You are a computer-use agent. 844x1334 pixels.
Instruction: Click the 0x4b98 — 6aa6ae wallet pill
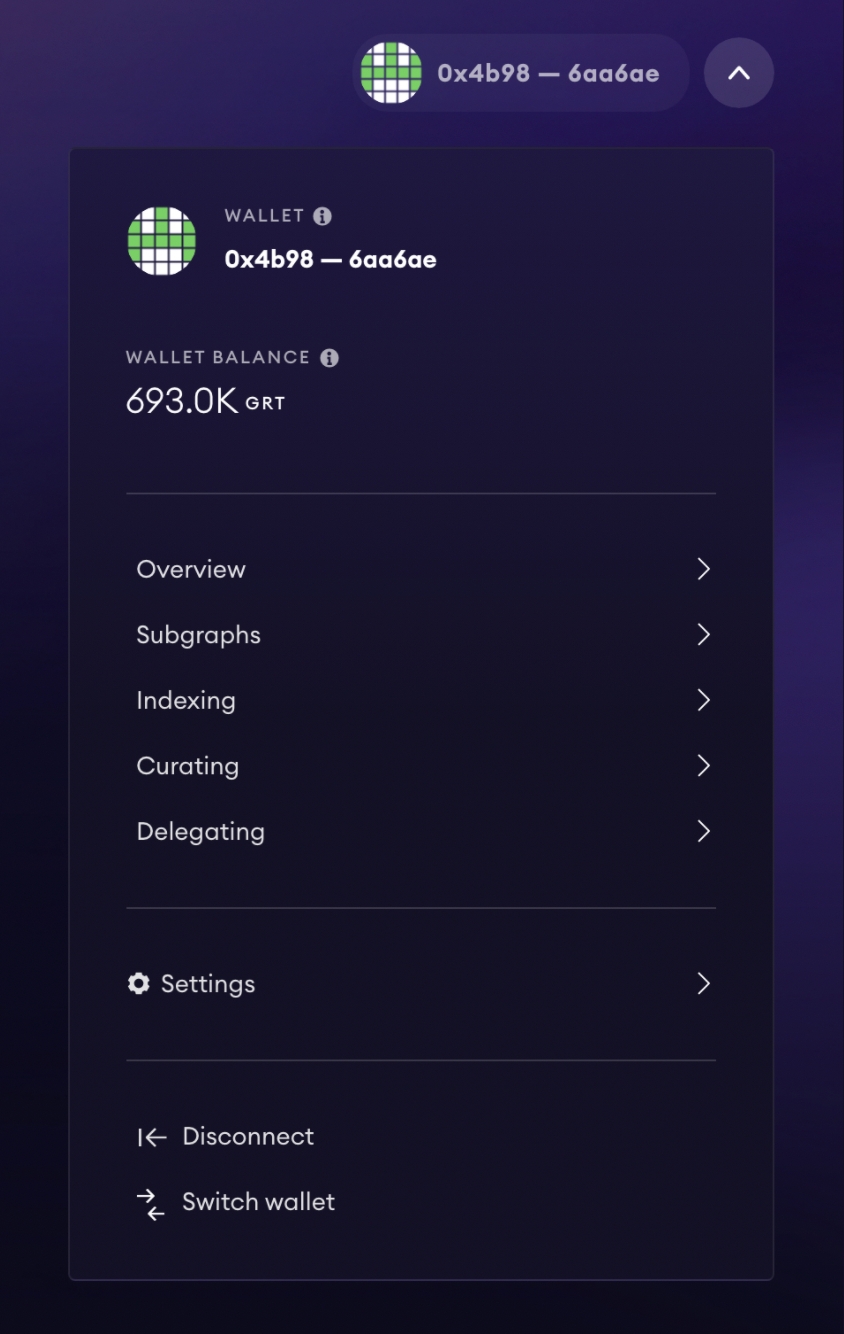(520, 72)
